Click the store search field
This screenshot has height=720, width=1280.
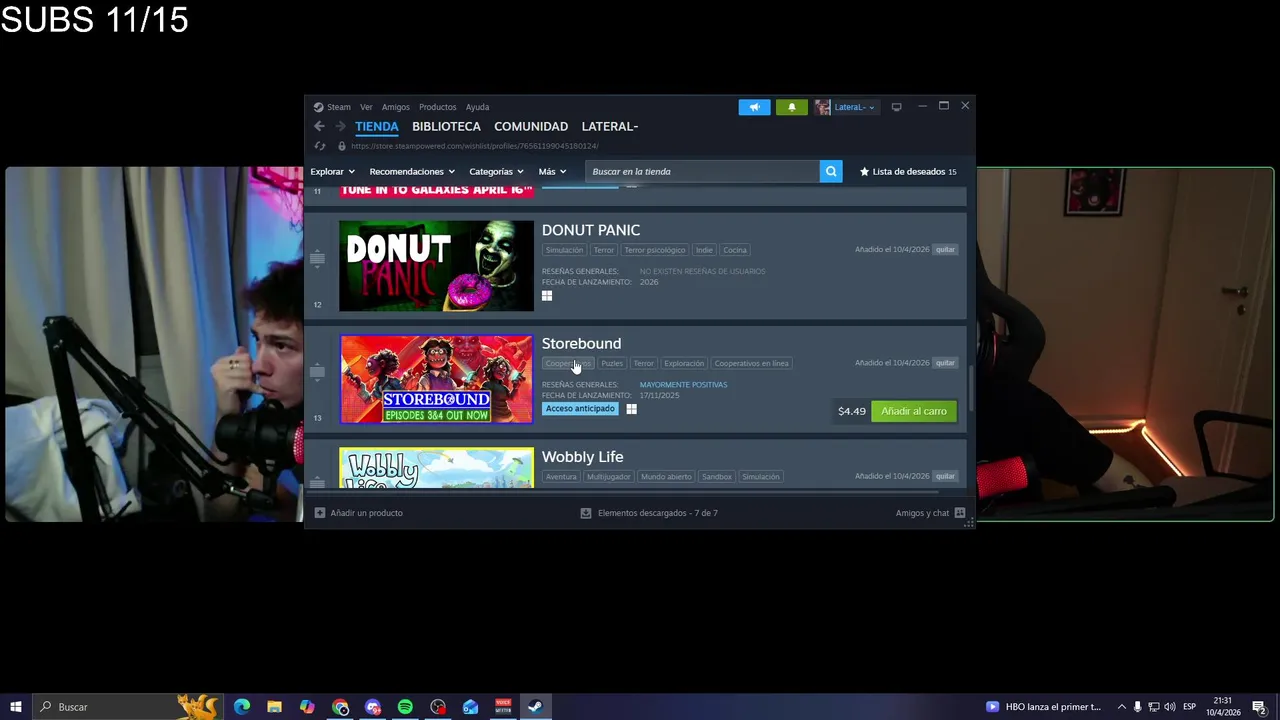click(702, 171)
